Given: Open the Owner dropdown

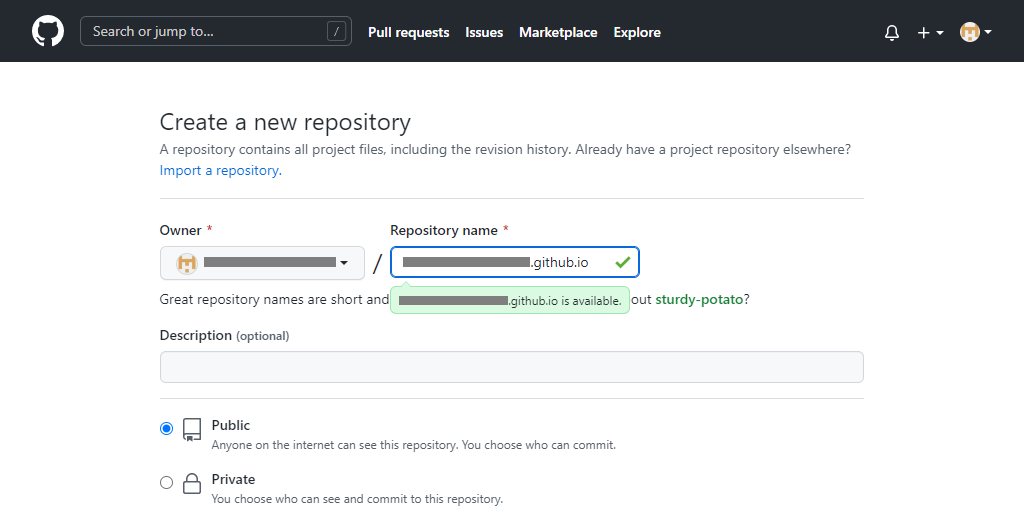Looking at the screenshot, I should coord(262,263).
